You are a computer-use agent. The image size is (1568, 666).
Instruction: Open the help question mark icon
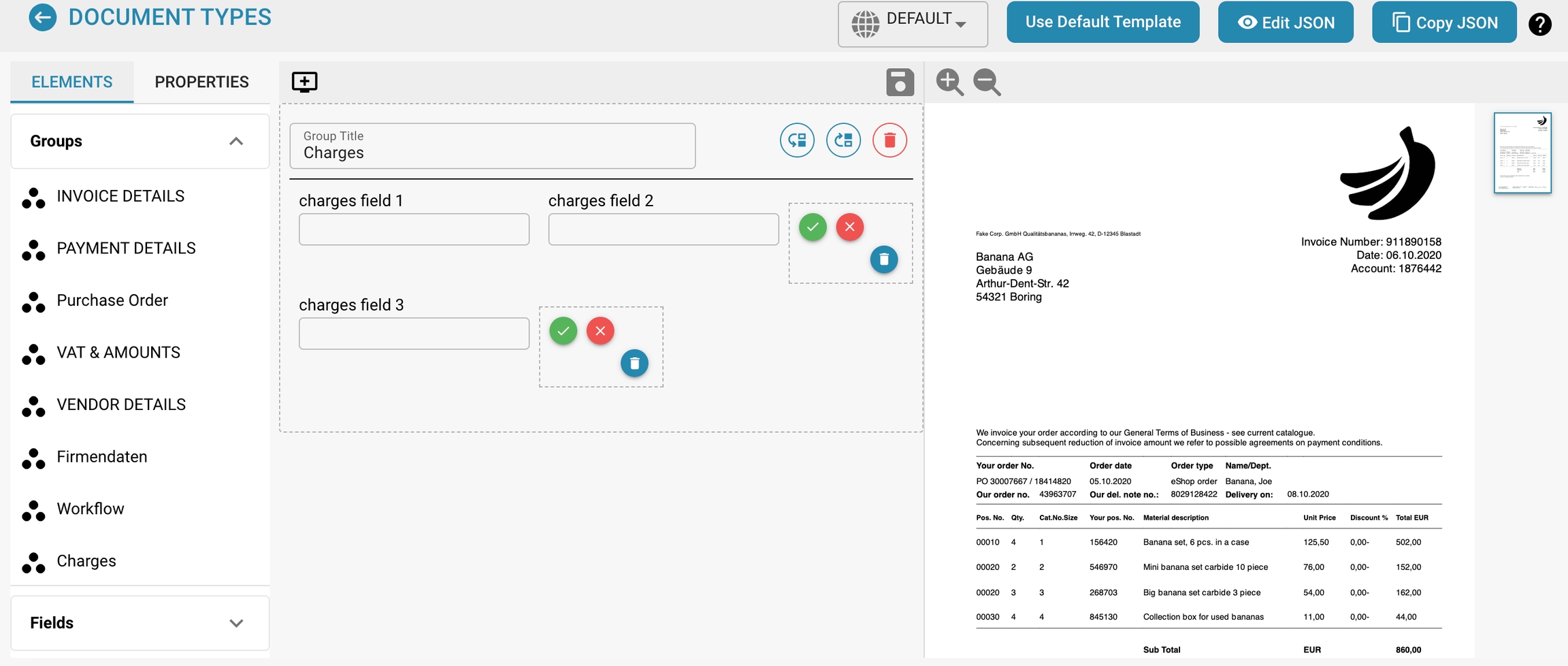click(1539, 24)
